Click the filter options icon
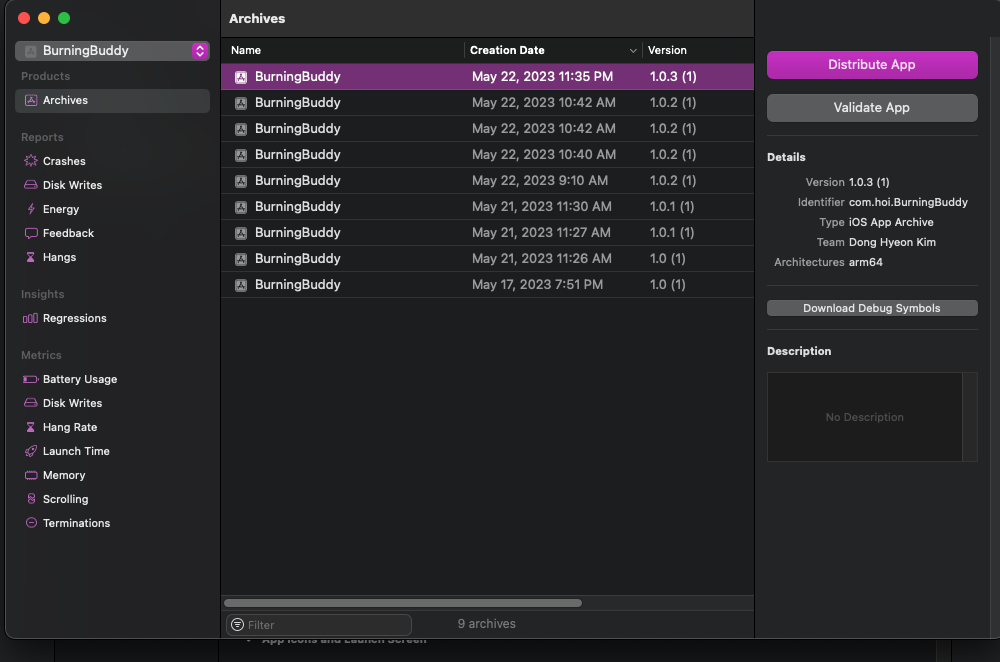The height and width of the screenshot is (662, 1000). coord(237,625)
